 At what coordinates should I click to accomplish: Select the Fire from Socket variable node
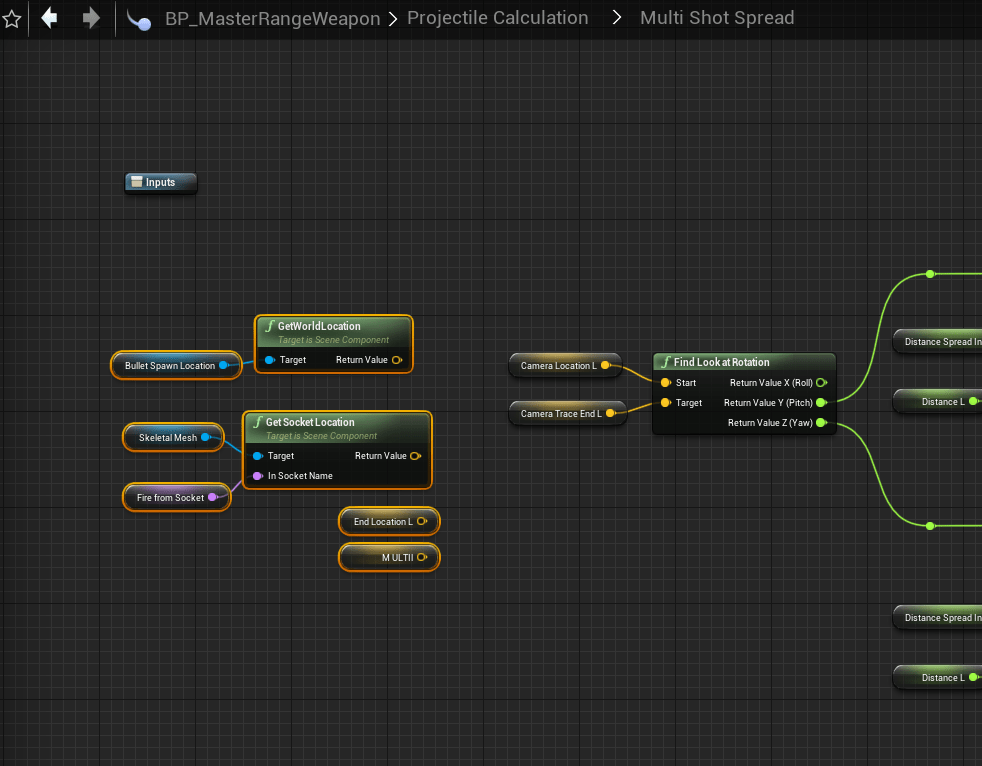(x=168, y=498)
